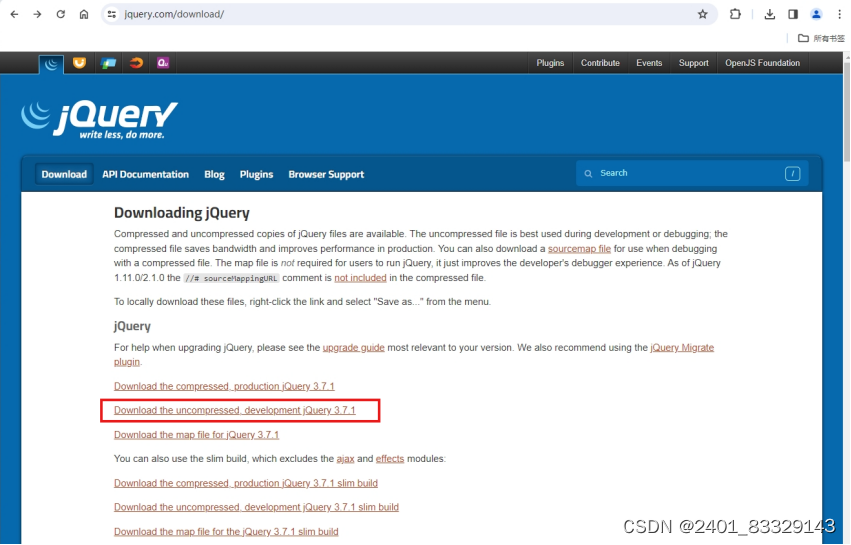Download compressed production jQuery 3.7.1 slim build
851x545 pixels.
pos(246,483)
